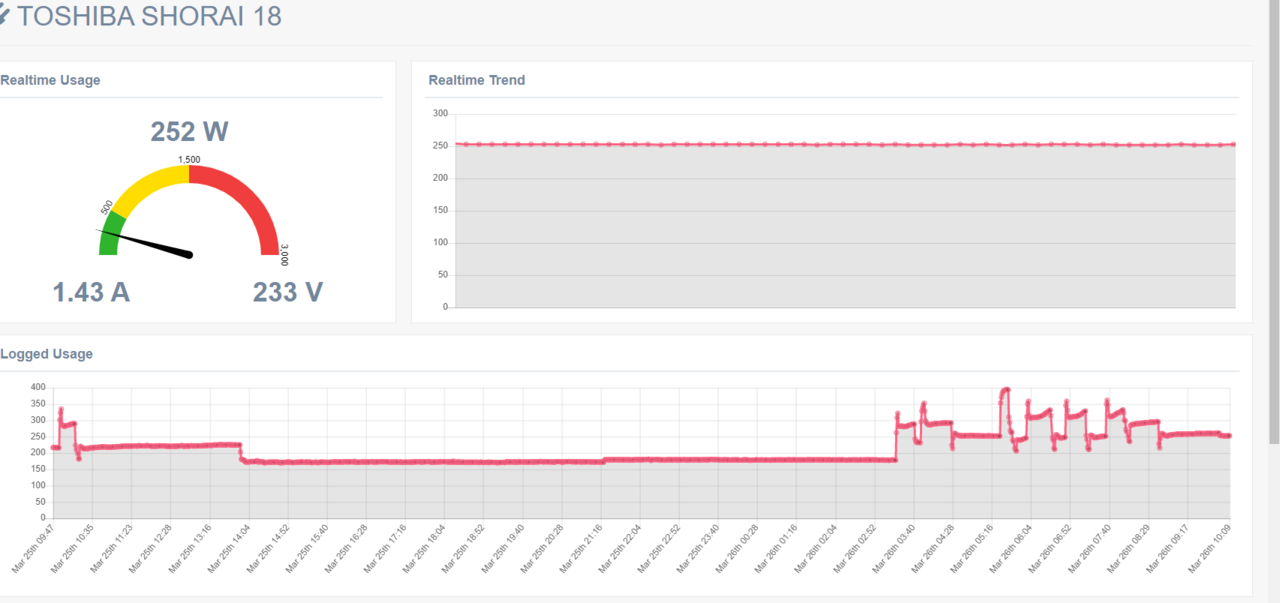The height and width of the screenshot is (603, 1280).
Task: Click the 300 axis label in Realtime Trend
Action: coord(440,113)
